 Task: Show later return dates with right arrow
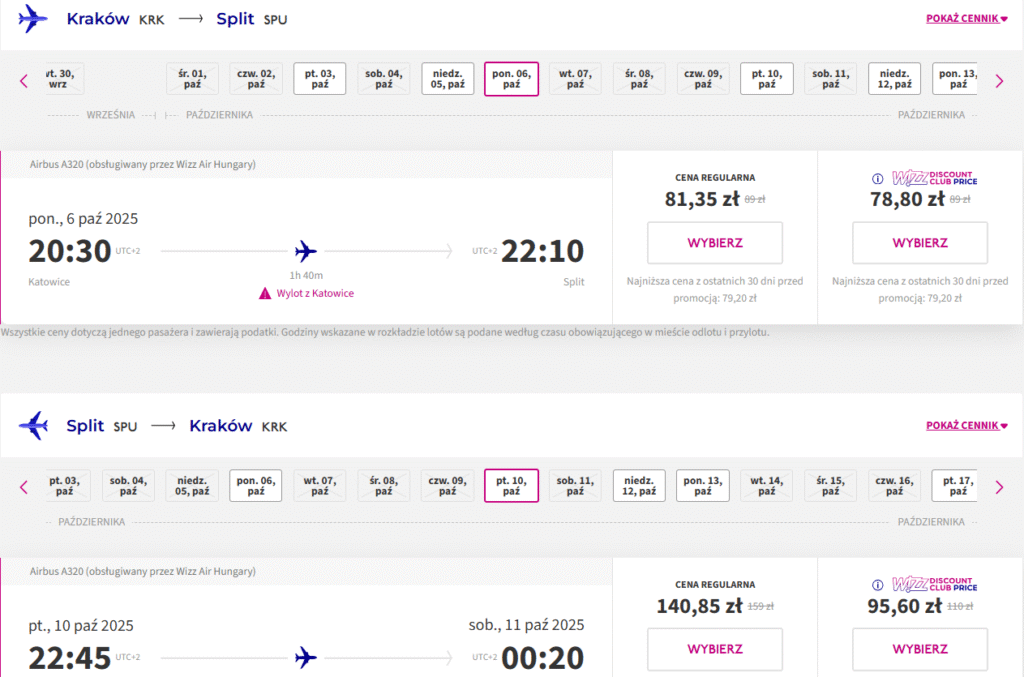tap(999, 487)
